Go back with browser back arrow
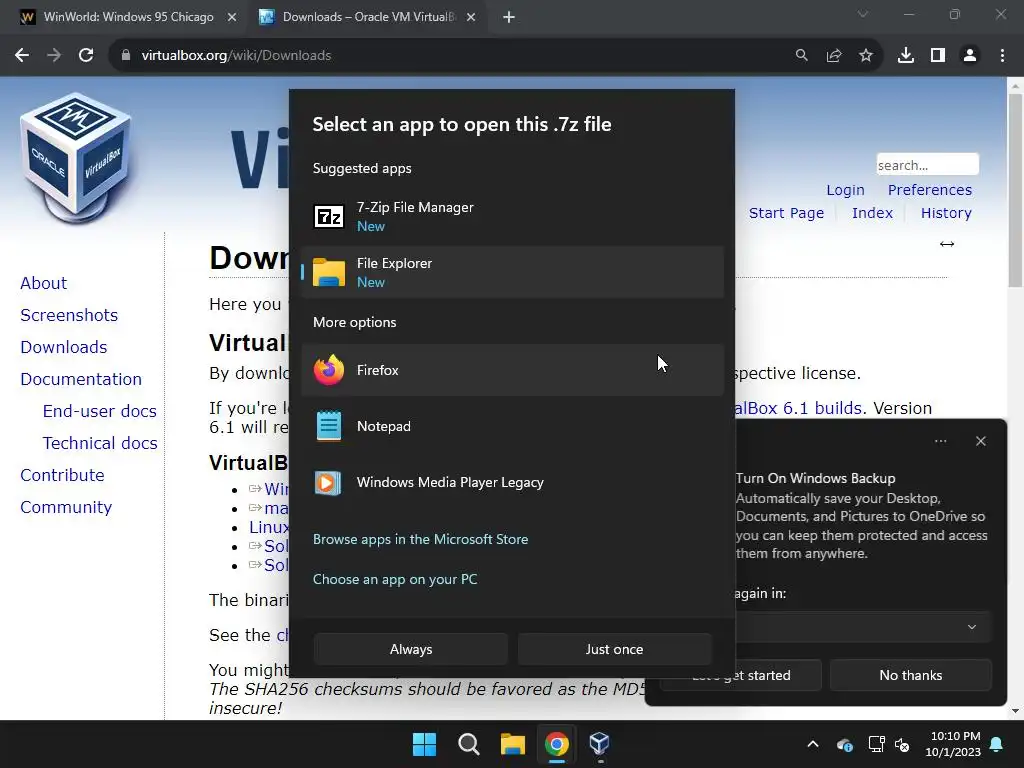This screenshot has width=1024, height=768. (22, 56)
